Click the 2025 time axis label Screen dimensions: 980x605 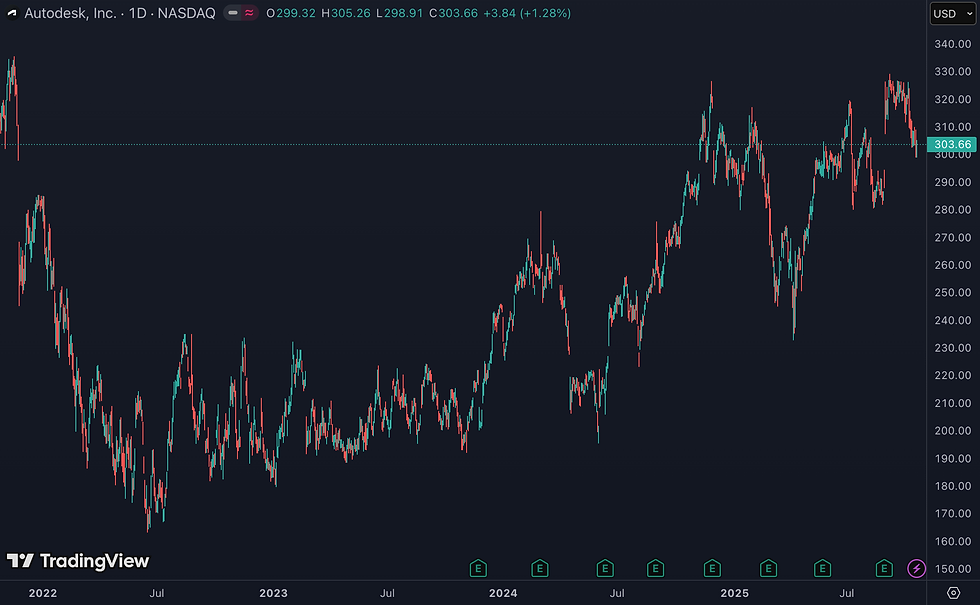(x=734, y=593)
